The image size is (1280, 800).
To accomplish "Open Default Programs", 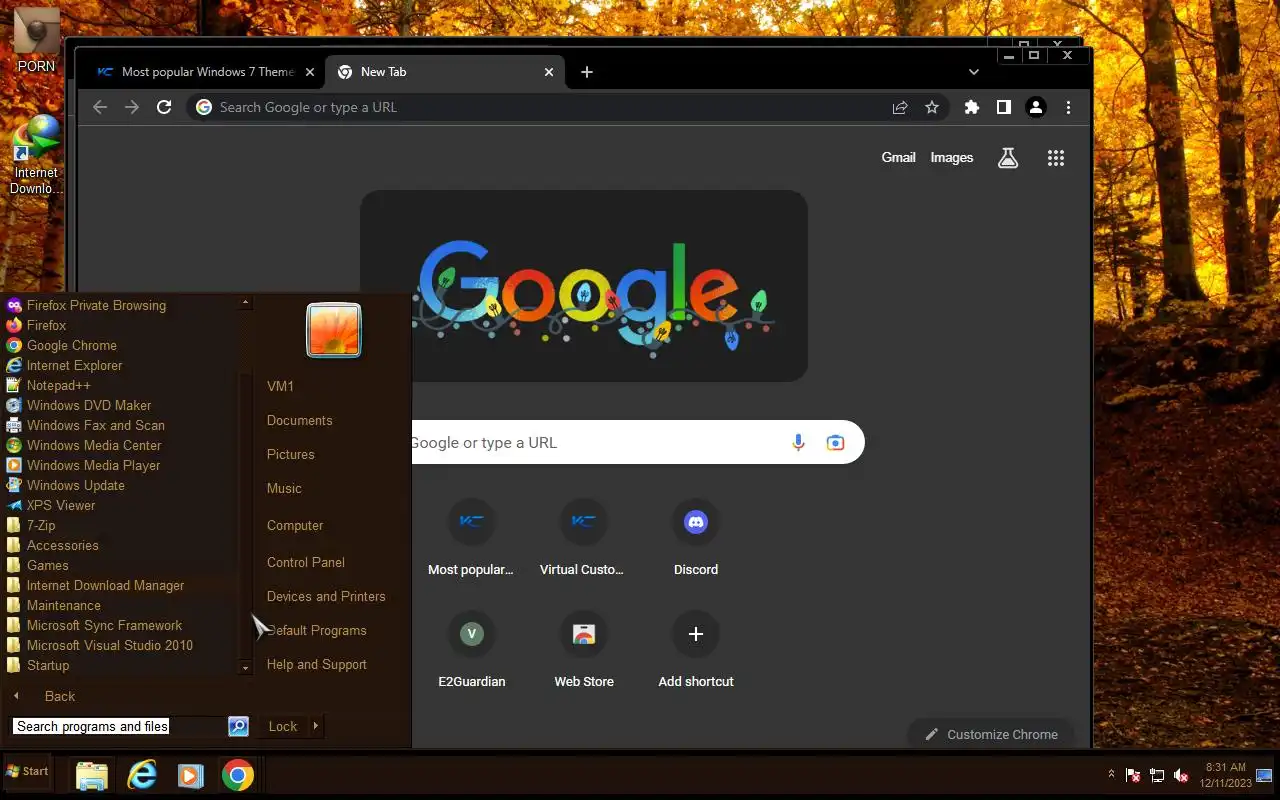I will [317, 630].
